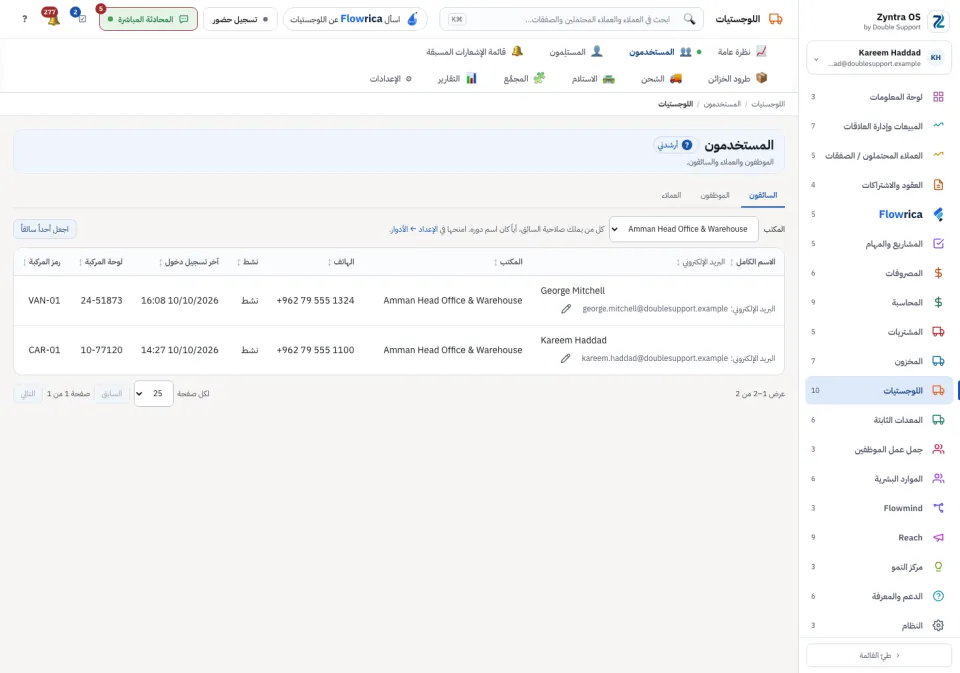
Task: Open Flowrica sidebar icon
Action: [938, 214]
